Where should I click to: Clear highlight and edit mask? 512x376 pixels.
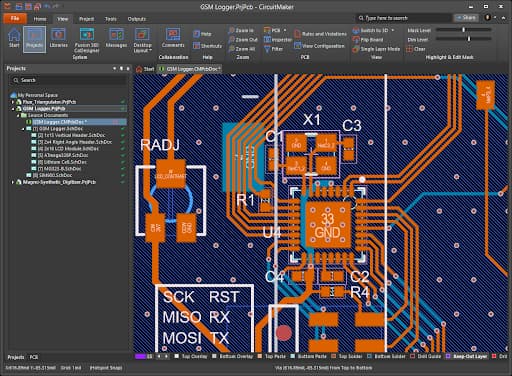tap(416, 49)
